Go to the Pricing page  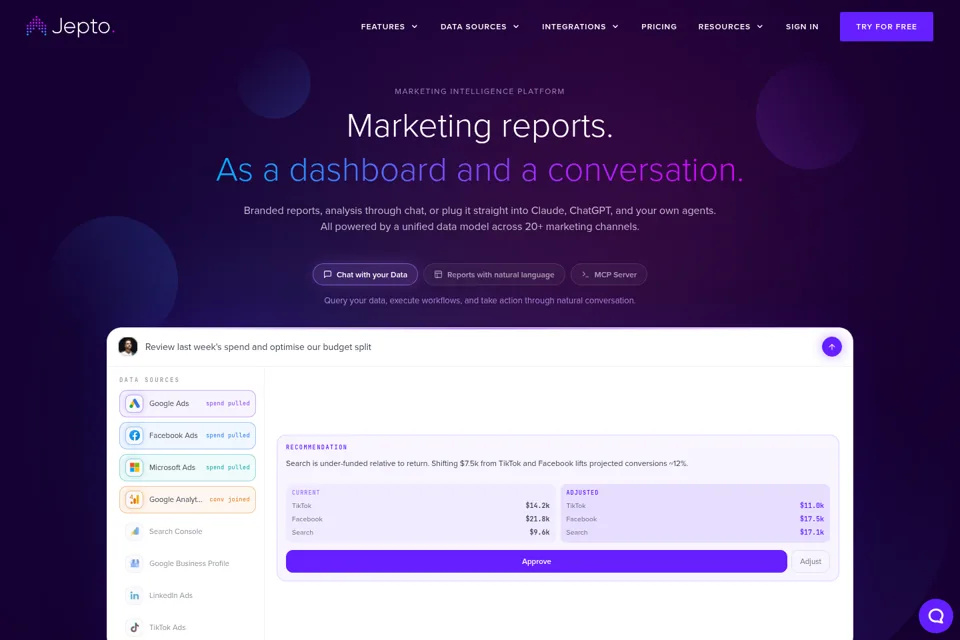tap(659, 27)
